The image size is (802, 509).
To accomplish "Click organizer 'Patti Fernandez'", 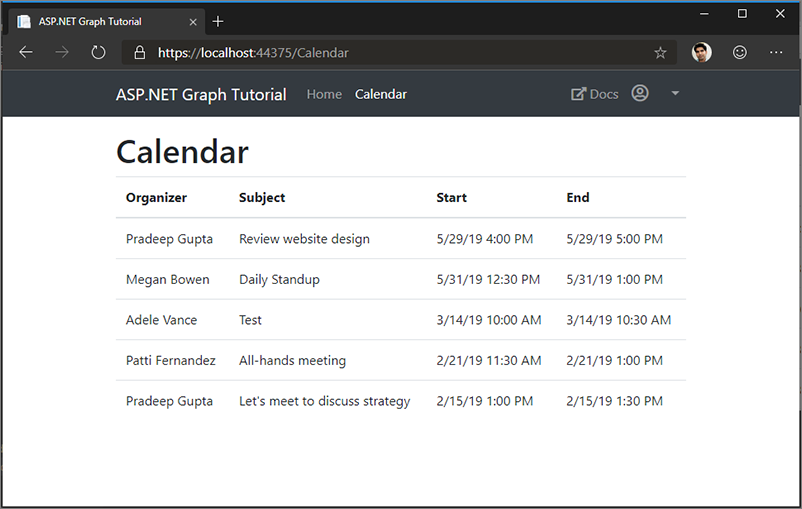I will click(x=171, y=360).
